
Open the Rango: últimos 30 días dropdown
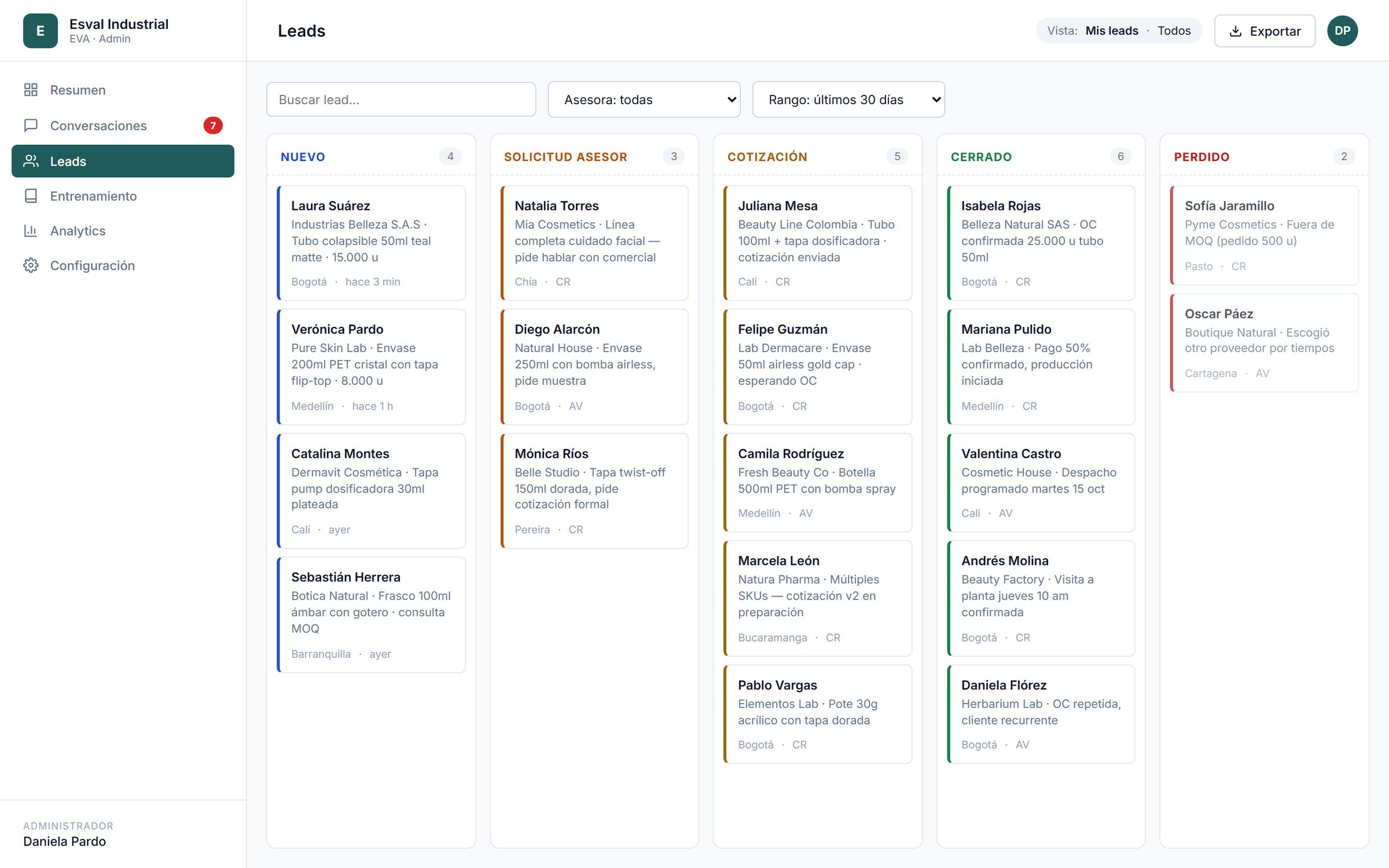(848, 100)
